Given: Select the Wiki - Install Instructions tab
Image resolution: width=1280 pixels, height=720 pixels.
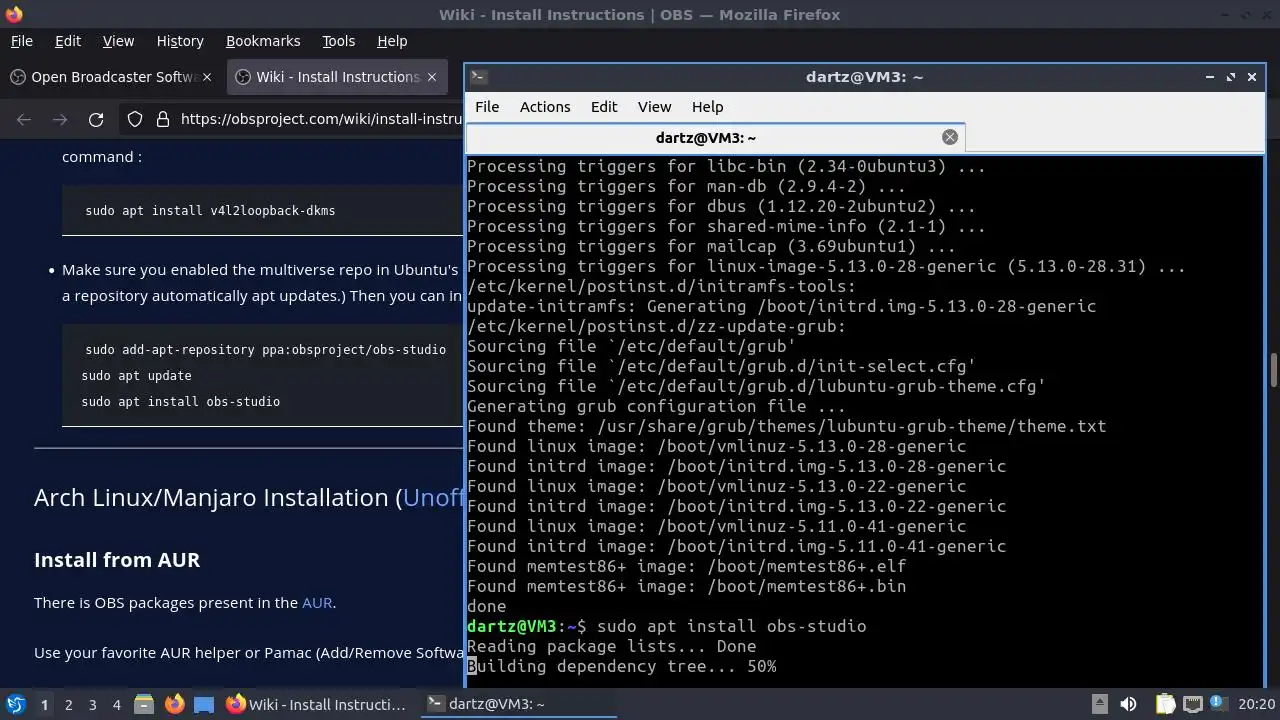Looking at the screenshot, I should point(337,77).
